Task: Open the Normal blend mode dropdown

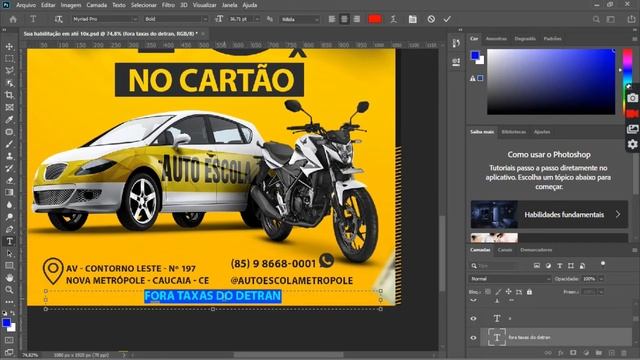Action: (510, 279)
